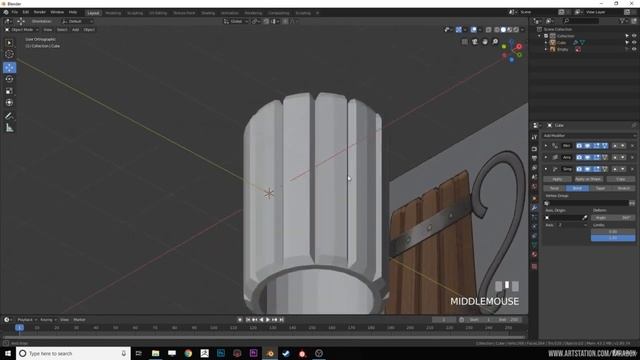Toggle X-ray mode in header
The height and width of the screenshot is (360, 640).
pos(489,30)
